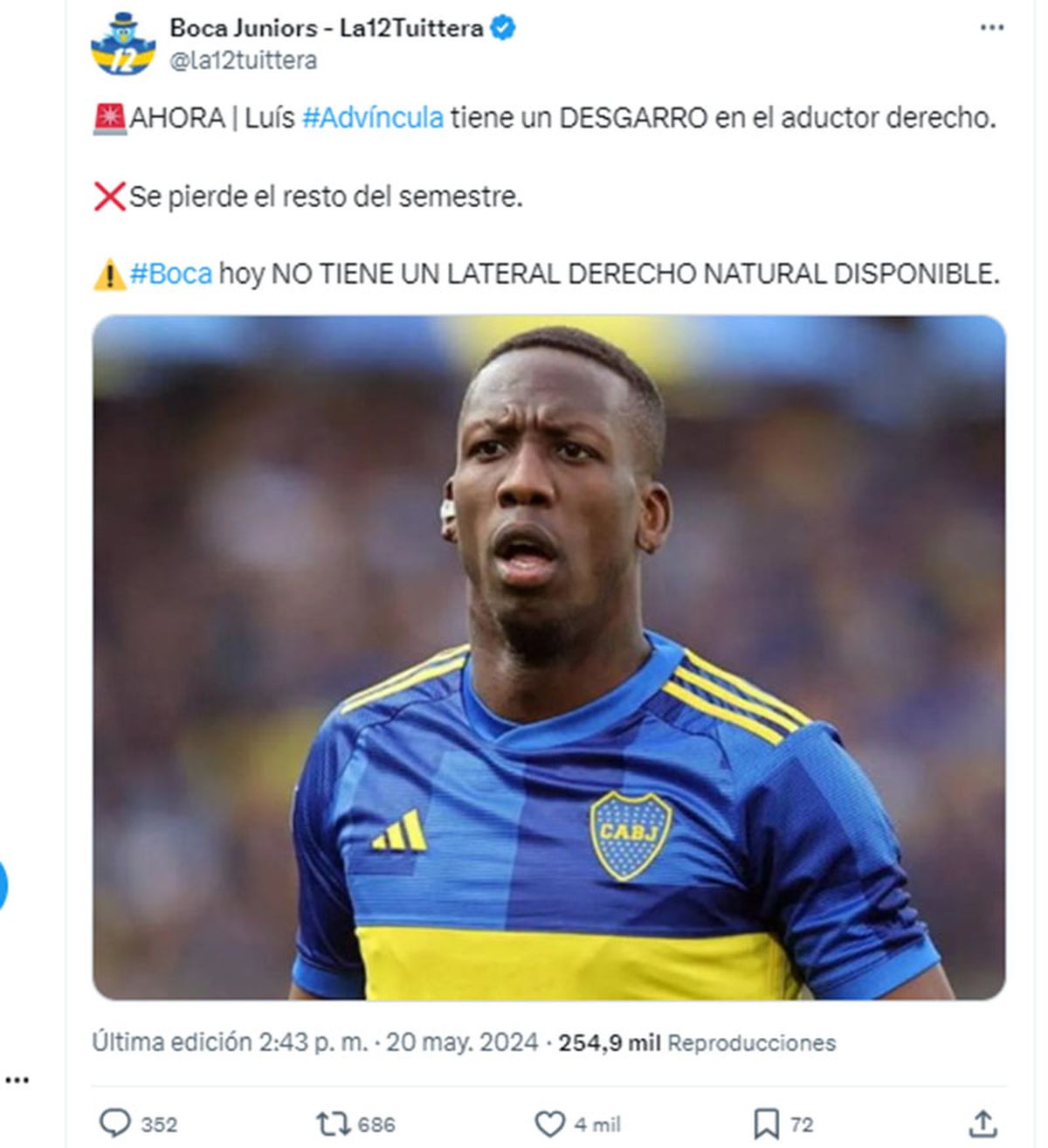The image size is (1048, 1148).
Task: Open the Boca Juniors - La12Tuittera profile name
Action: (326, 28)
